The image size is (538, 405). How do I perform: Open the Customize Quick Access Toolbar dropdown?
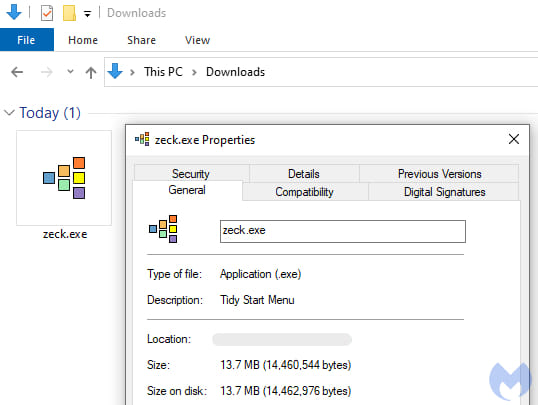point(87,14)
